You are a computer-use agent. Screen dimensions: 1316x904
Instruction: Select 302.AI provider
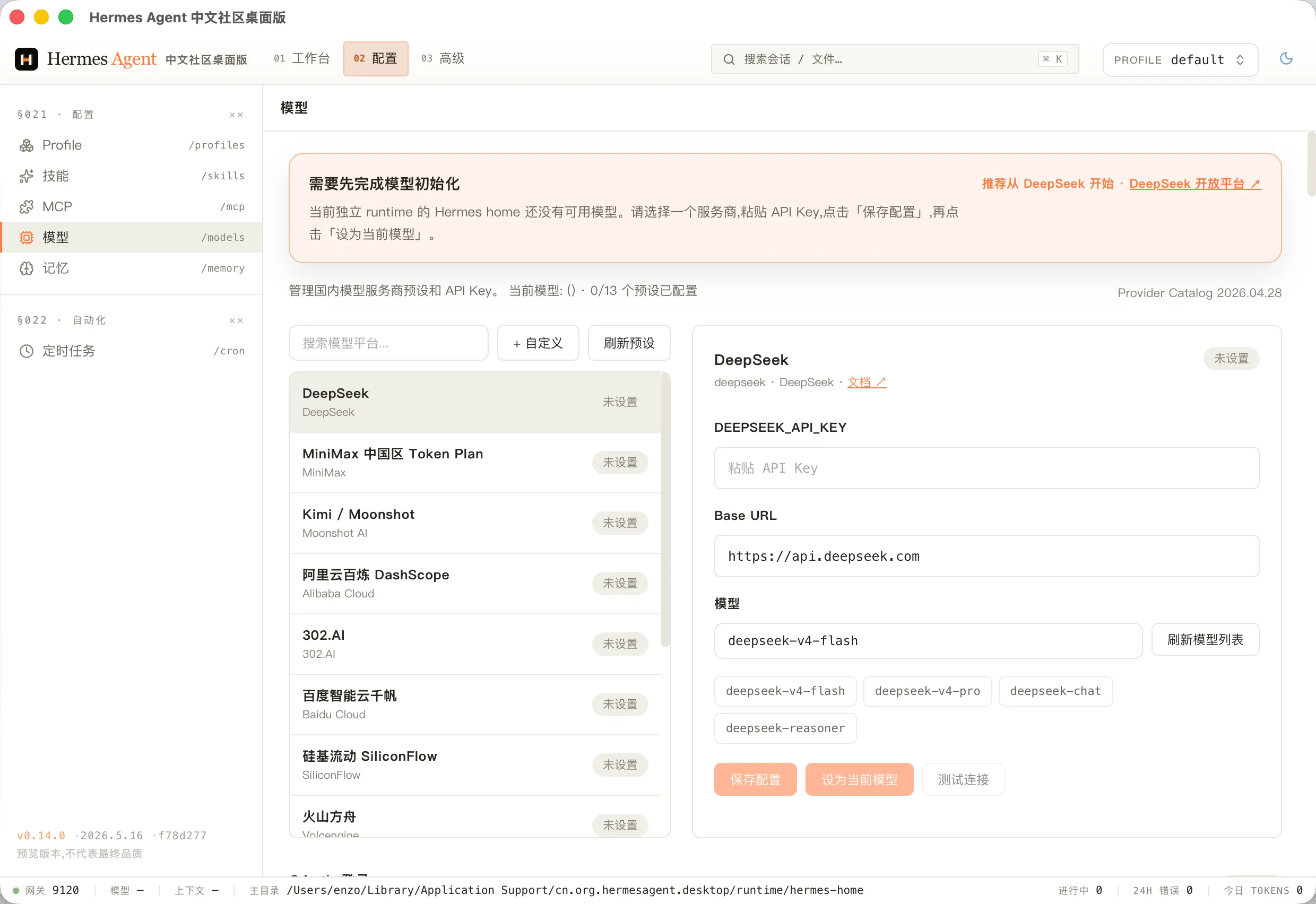[475, 645]
